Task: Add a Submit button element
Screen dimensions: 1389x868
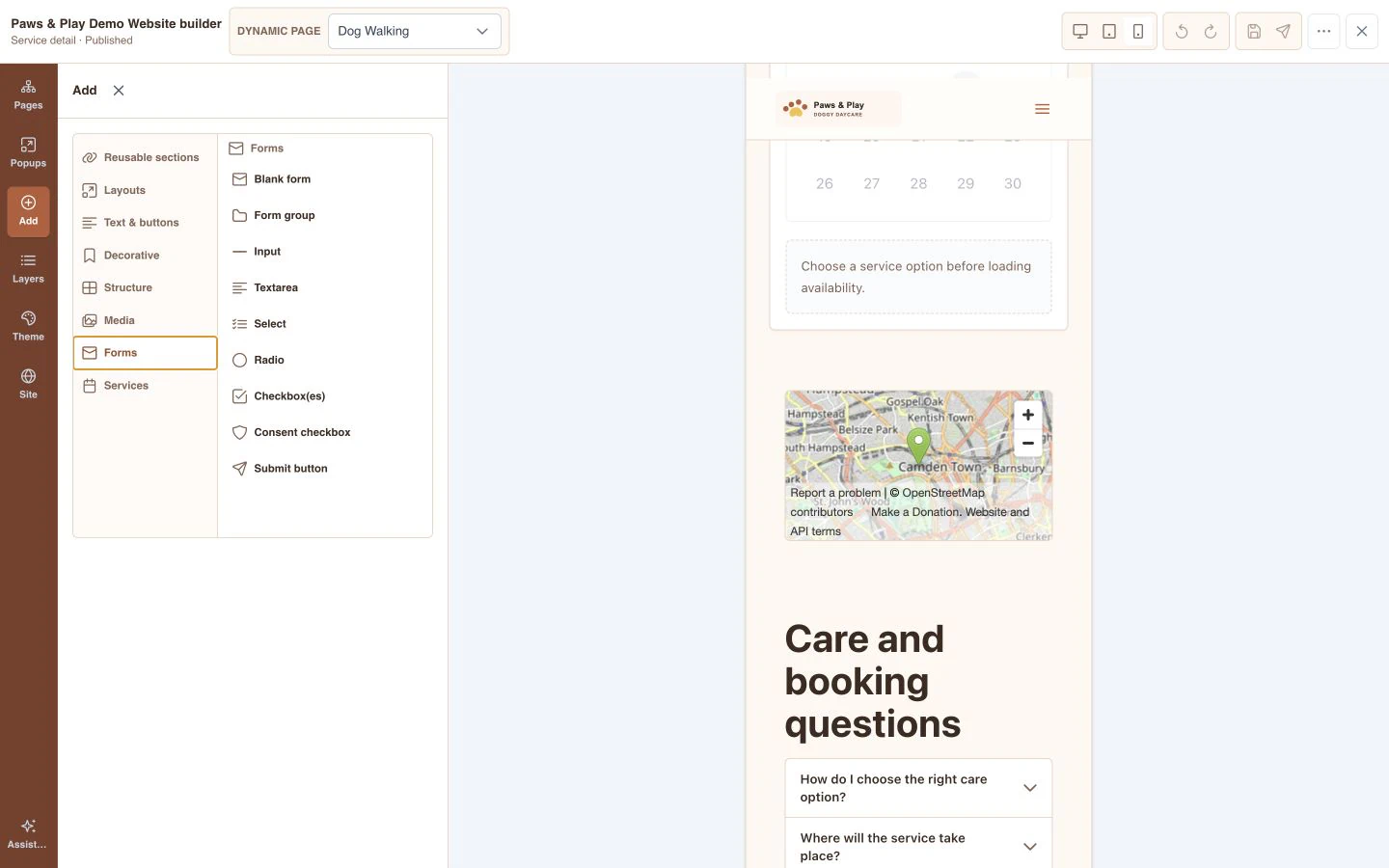Action: (x=325, y=469)
